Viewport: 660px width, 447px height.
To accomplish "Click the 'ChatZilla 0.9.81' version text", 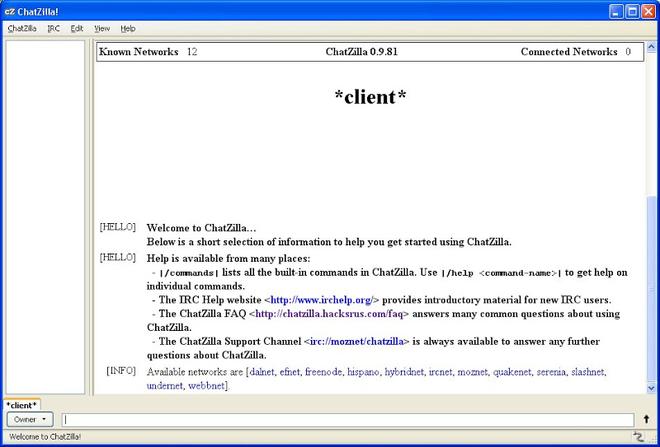I will click(361, 52).
